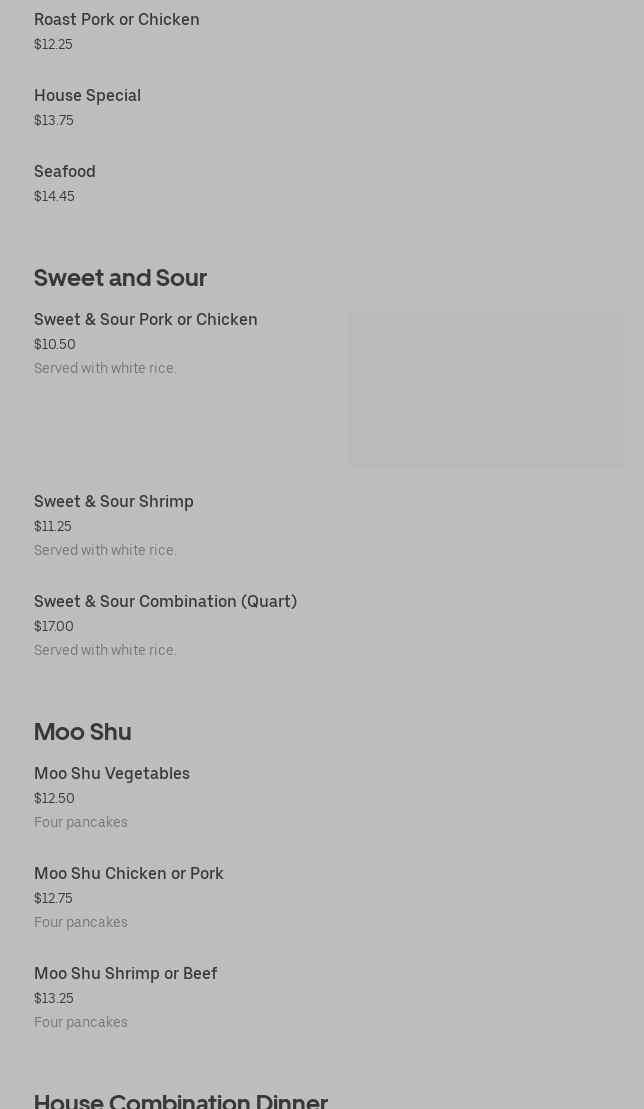Select the Sweet & Sour Shrimp item
644x1109 pixels.
point(114,502)
